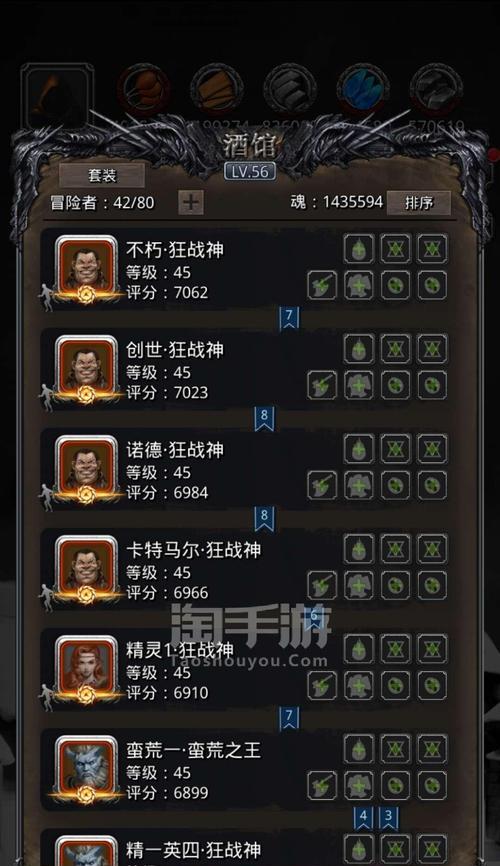Click the plus icon beside adventurer count
Image resolution: width=500 pixels, height=866 pixels.
coord(191,202)
